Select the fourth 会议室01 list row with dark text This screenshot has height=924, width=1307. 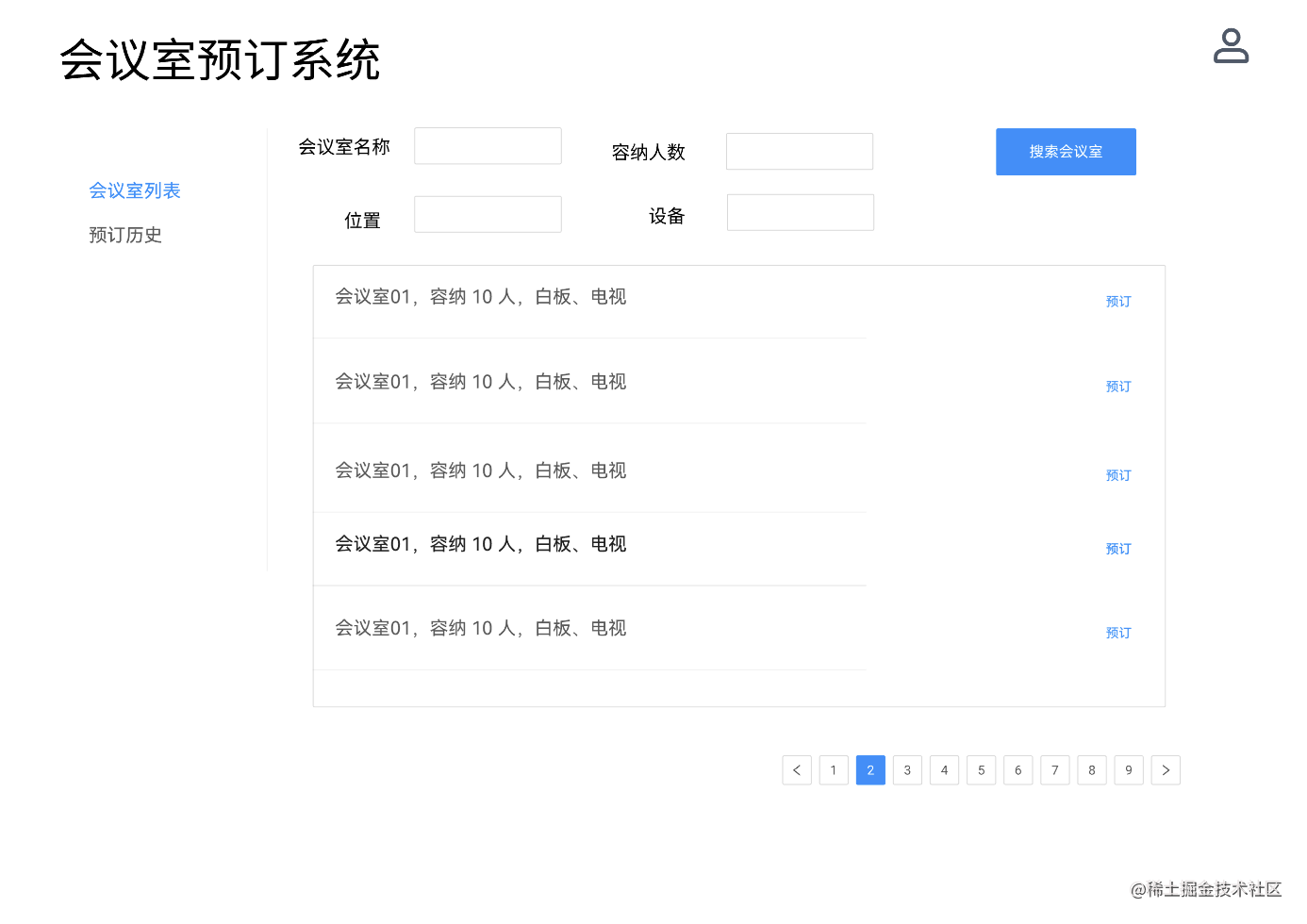point(481,545)
